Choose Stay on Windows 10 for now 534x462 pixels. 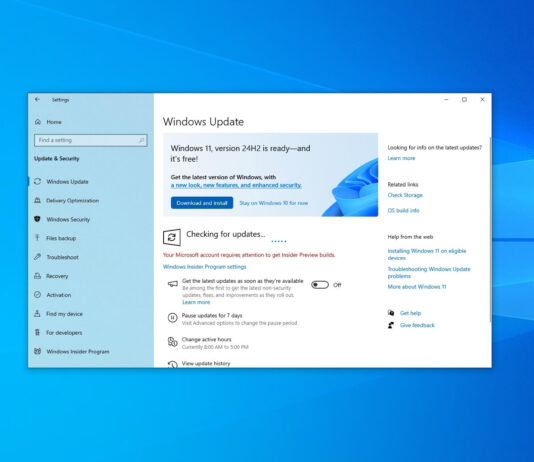click(273, 203)
